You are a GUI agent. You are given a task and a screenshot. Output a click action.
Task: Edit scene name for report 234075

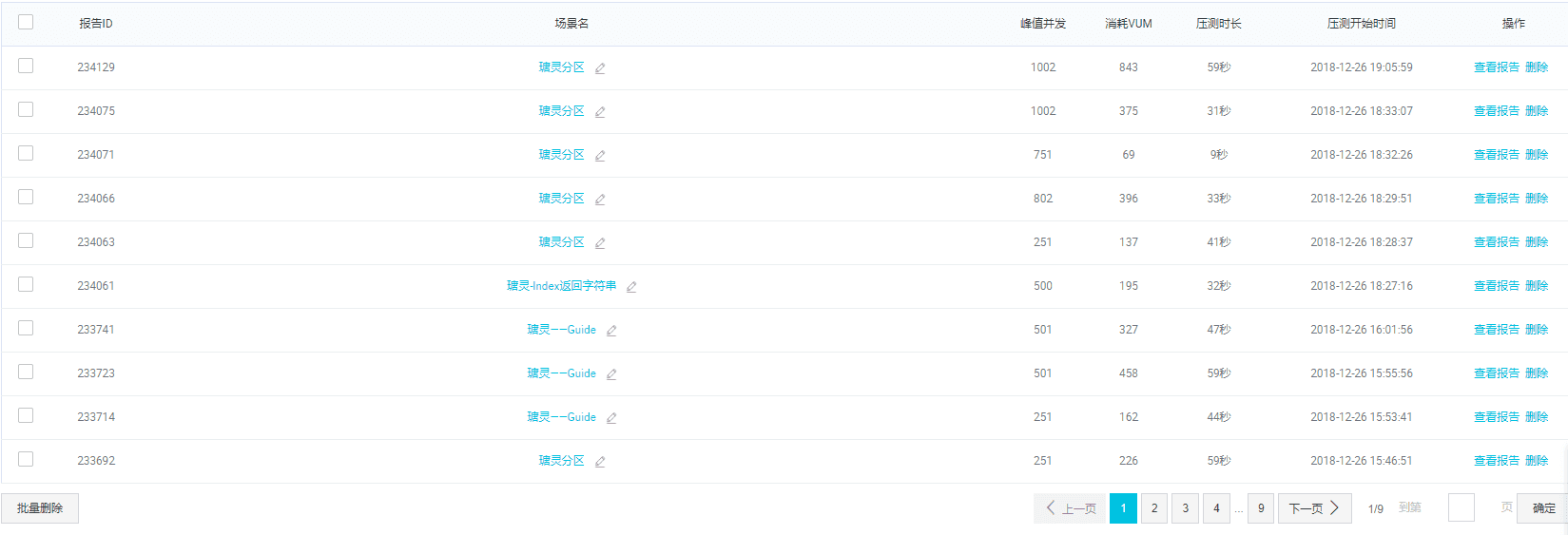(x=600, y=112)
